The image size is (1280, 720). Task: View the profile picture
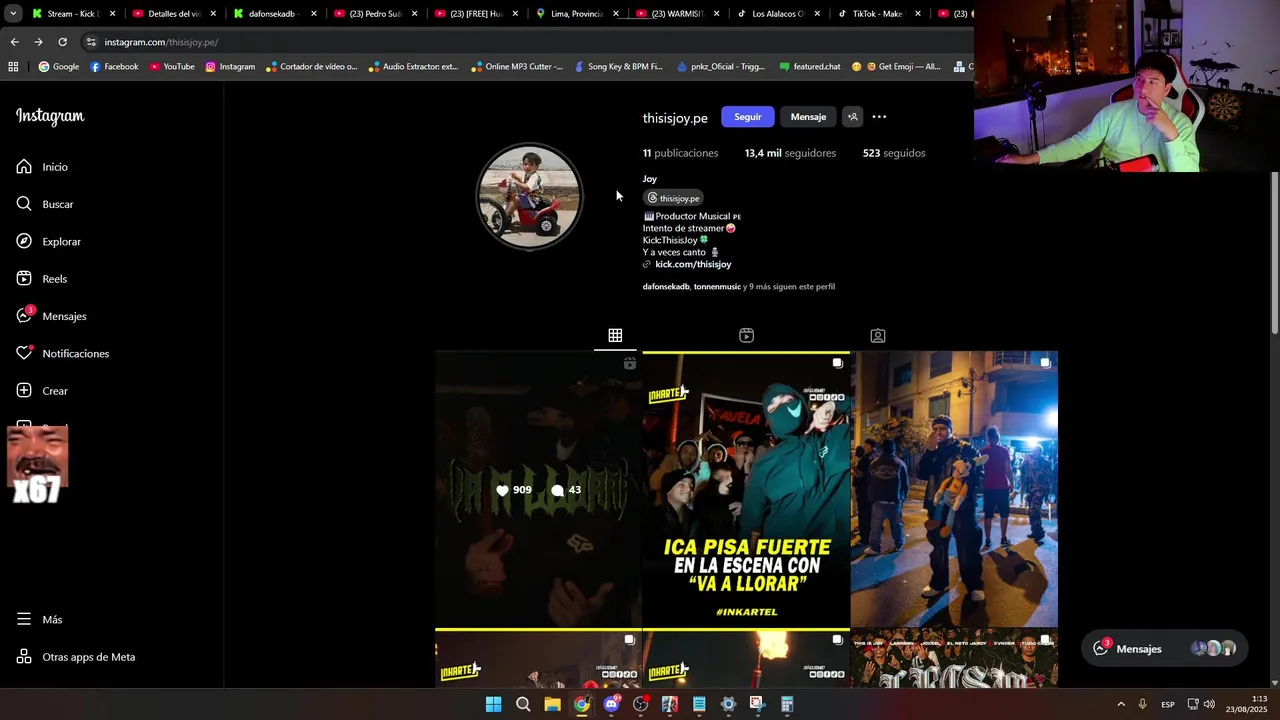coord(529,196)
